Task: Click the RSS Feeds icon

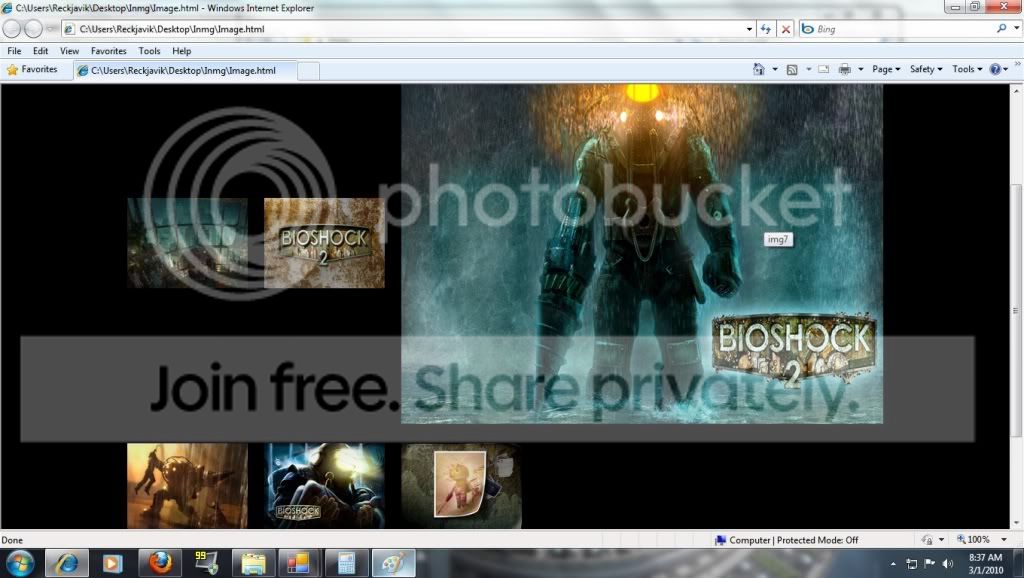Action: click(x=792, y=69)
